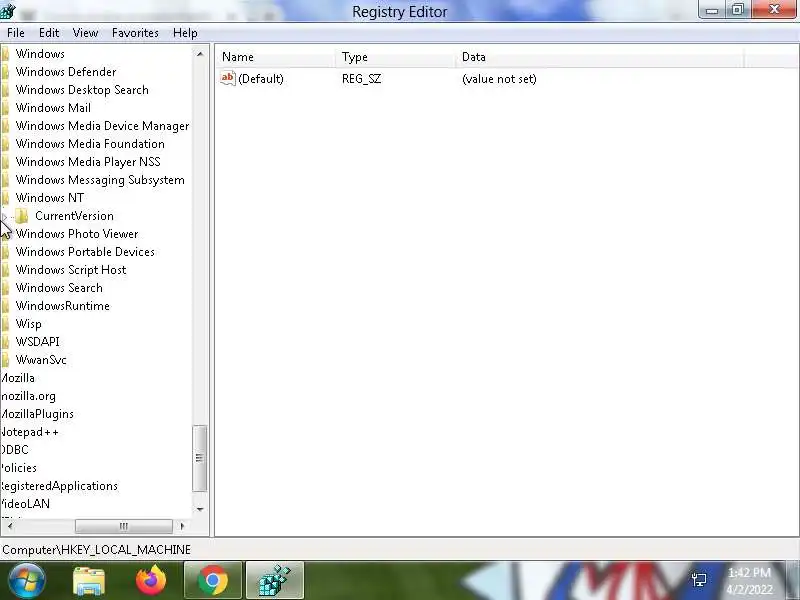Image resolution: width=800 pixels, height=600 pixels.
Task: Select the mozilla.org key
Action: [28, 396]
